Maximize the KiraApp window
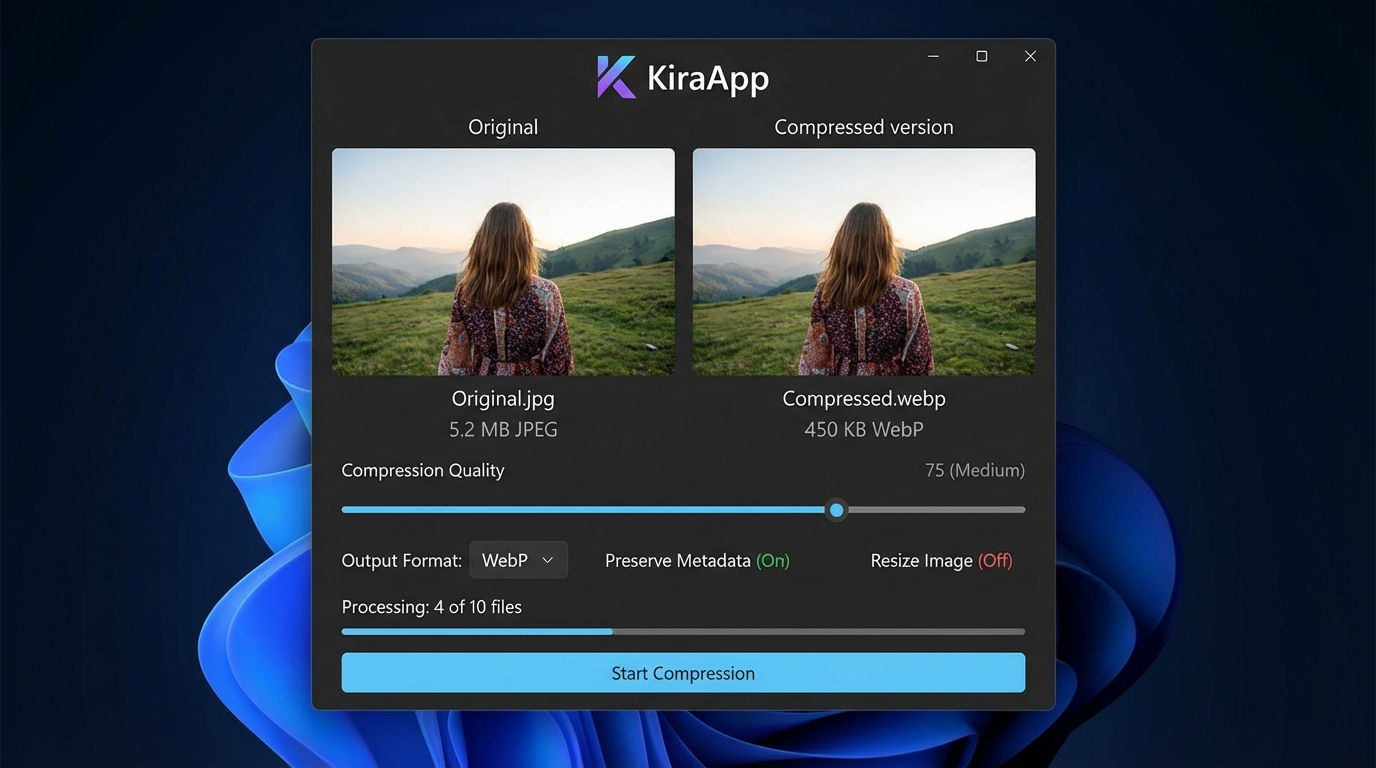 [981, 57]
